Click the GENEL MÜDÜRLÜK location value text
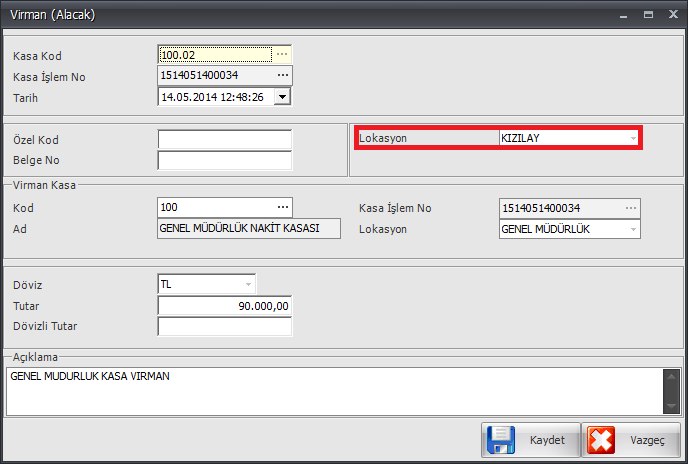The height and width of the screenshot is (464, 688). (x=545, y=229)
